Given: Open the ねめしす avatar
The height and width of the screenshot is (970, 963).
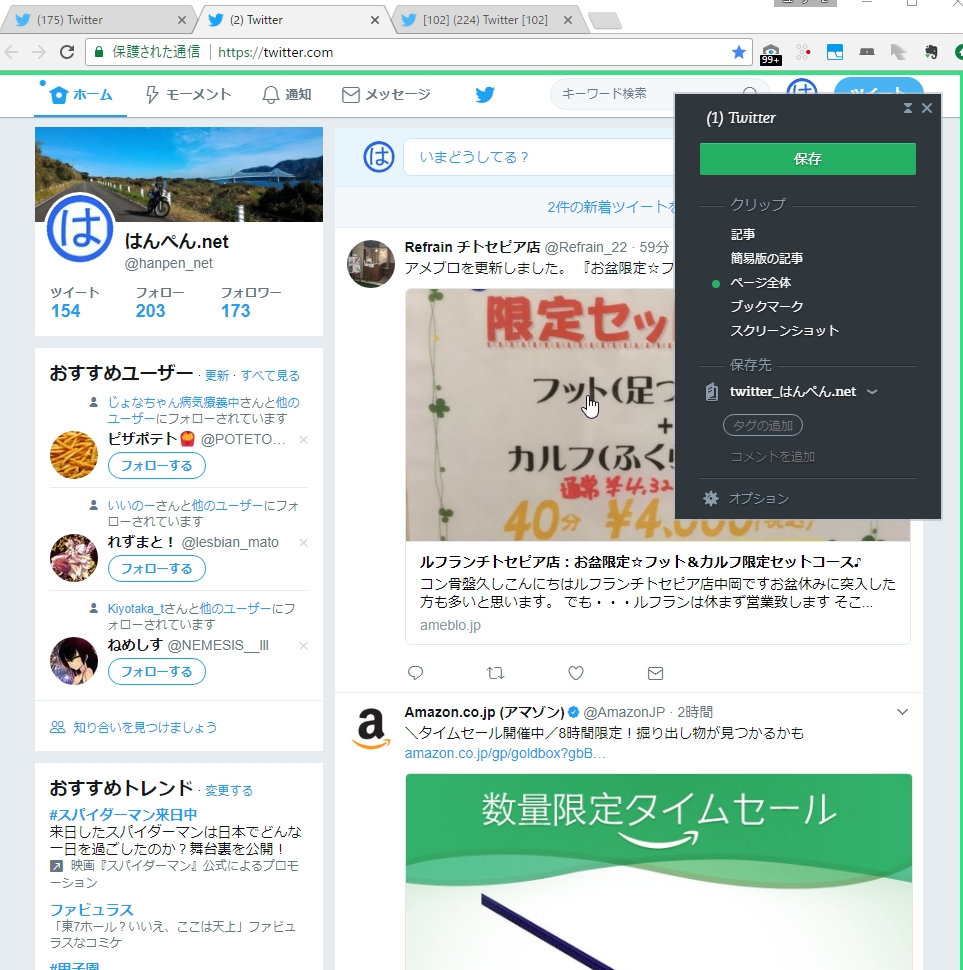Looking at the screenshot, I should [74, 661].
